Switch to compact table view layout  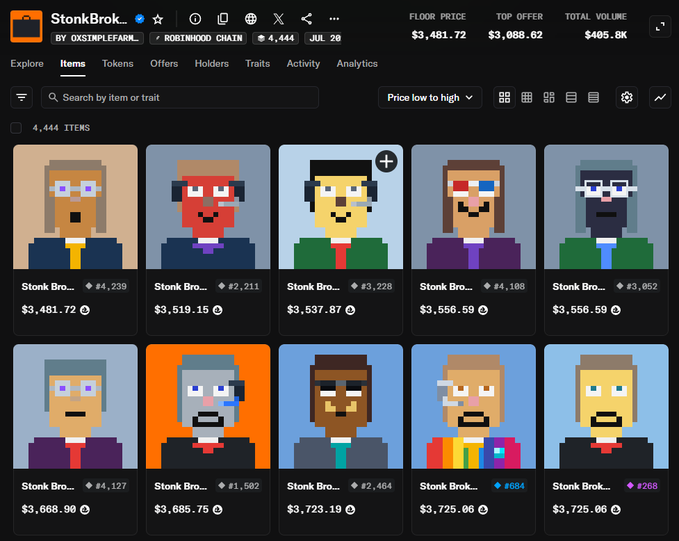[x=593, y=97]
